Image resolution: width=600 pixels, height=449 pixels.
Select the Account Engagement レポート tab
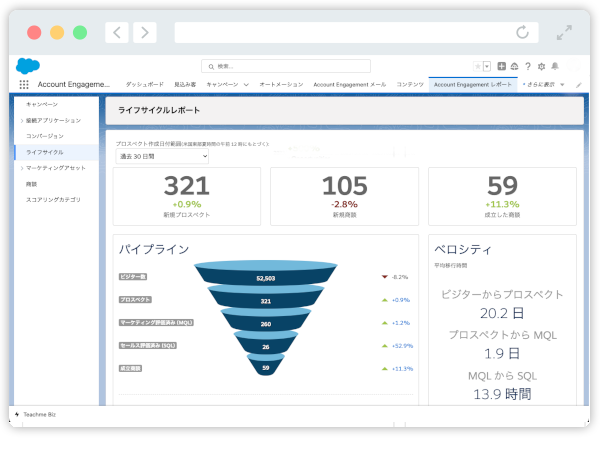[473, 85]
